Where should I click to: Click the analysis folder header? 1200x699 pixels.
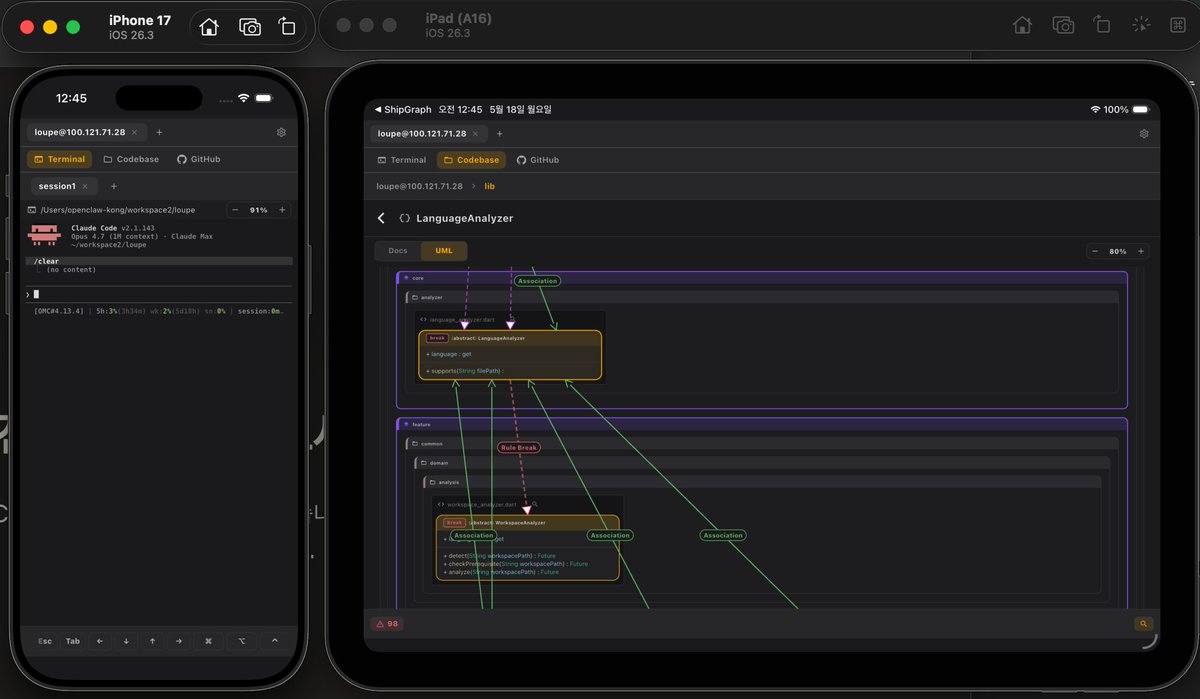[x=762, y=482]
